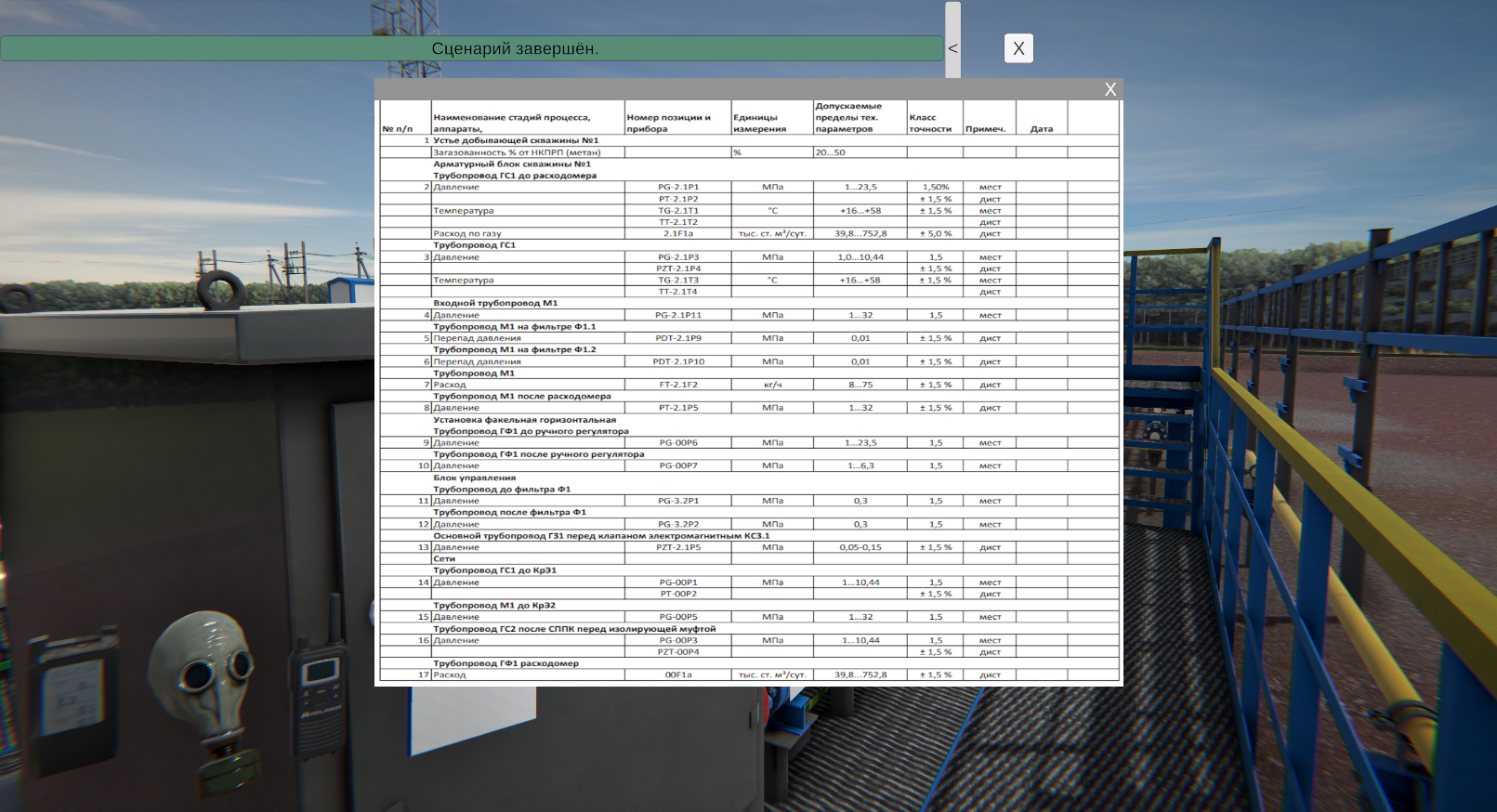Click the TG-2.1T1 device cell
The image size is (1497, 812).
[x=678, y=211]
